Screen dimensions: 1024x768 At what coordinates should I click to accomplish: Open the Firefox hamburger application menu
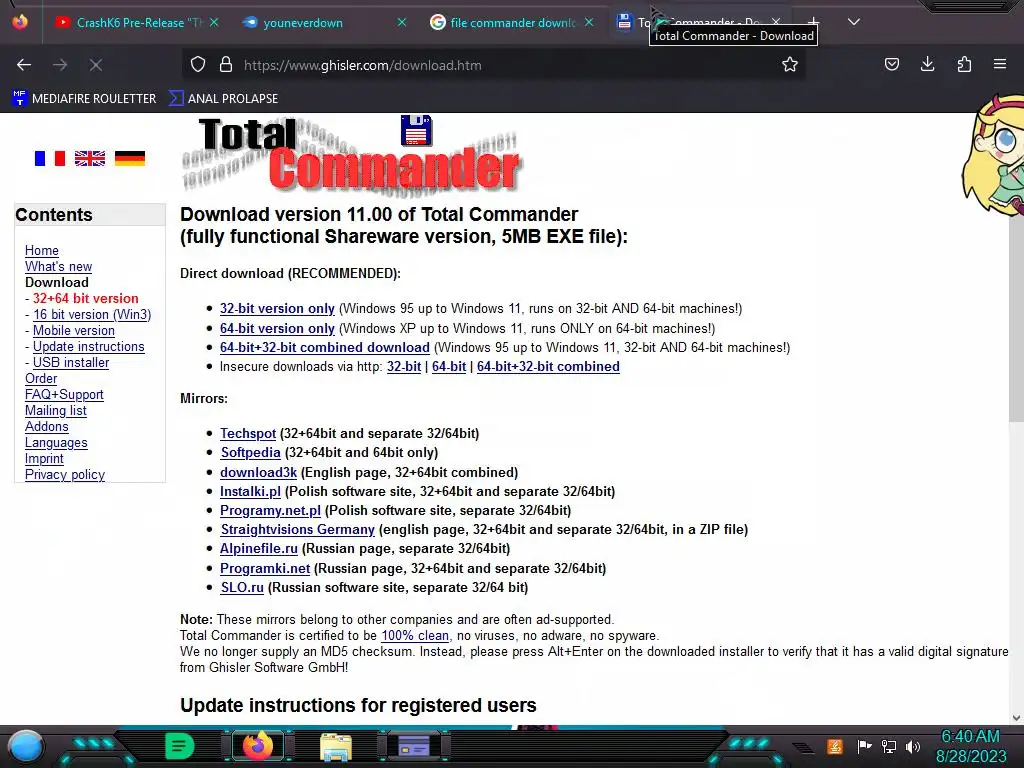tap(999, 64)
